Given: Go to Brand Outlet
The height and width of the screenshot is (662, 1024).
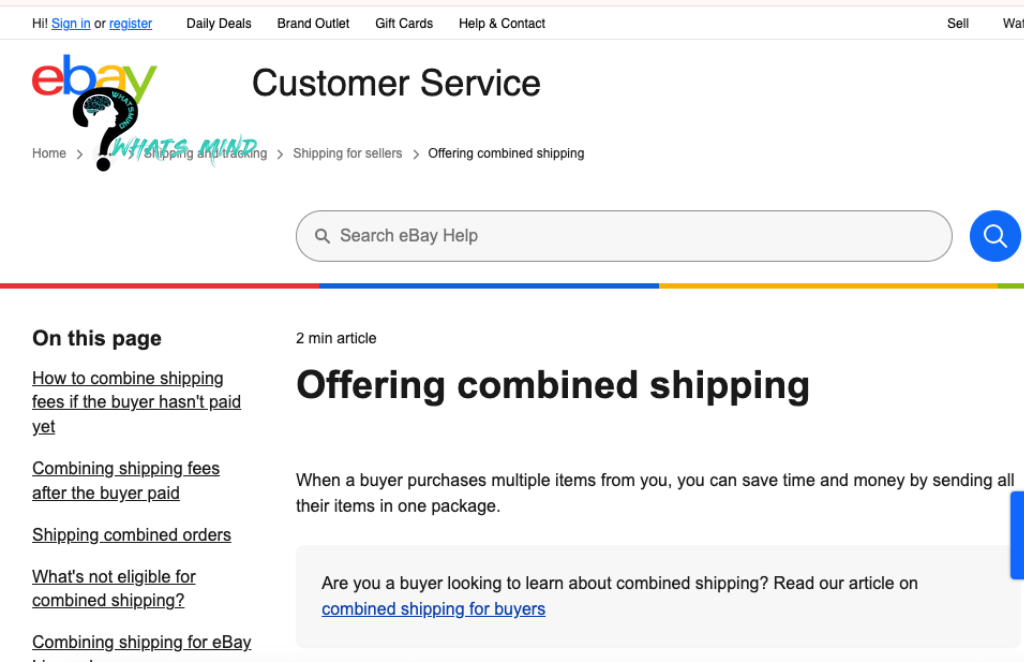Looking at the screenshot, I should pyautogui.click(x=313, y=23).
